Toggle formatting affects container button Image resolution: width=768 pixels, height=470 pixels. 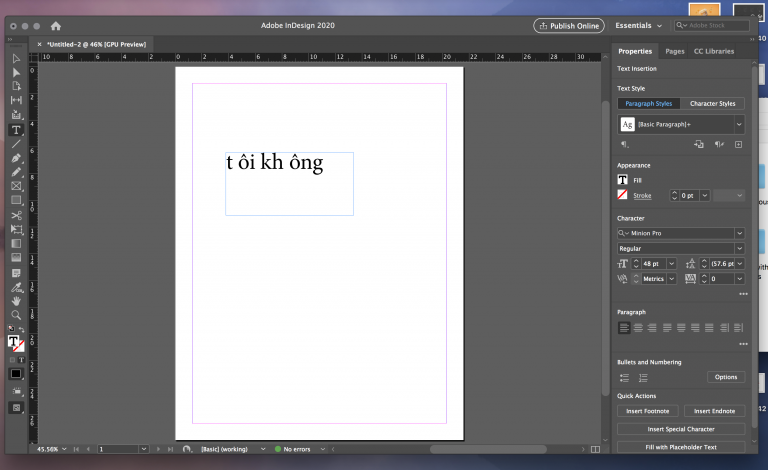tap(12, 360)
